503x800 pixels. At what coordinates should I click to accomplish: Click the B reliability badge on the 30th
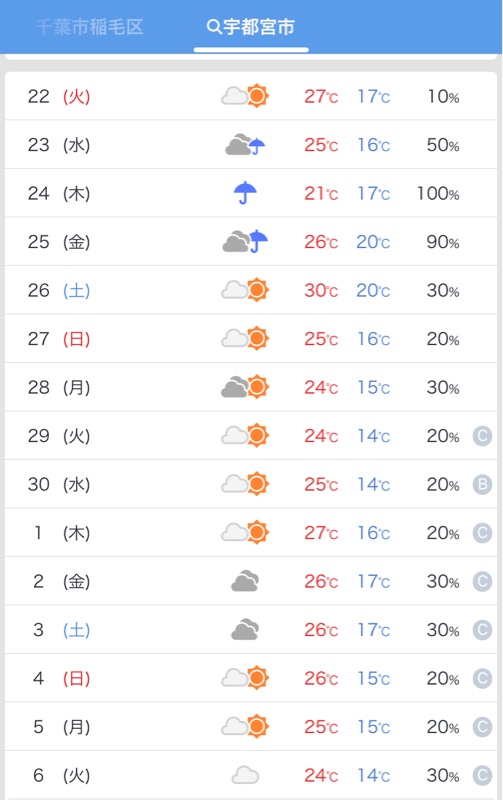pos(482,484)
